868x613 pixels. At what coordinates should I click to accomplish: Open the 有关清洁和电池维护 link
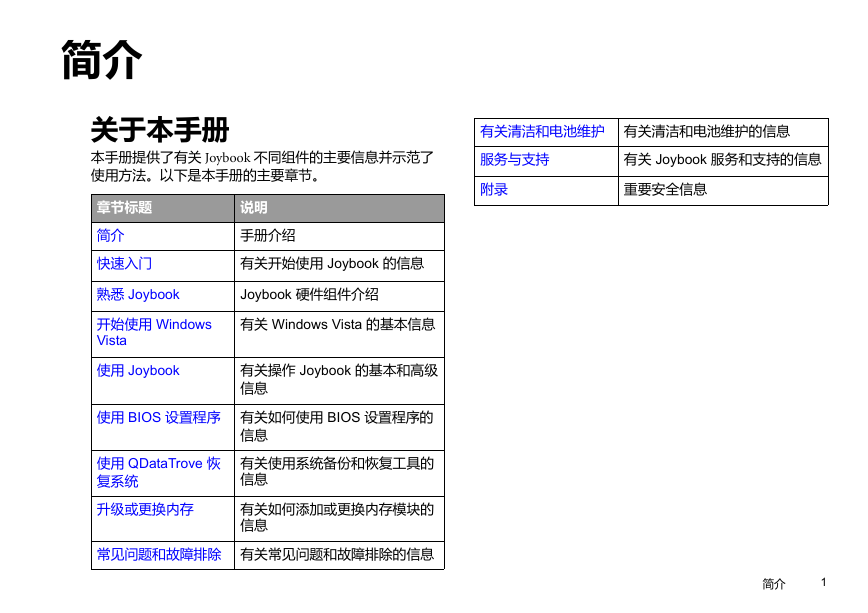tap(542, 132)
